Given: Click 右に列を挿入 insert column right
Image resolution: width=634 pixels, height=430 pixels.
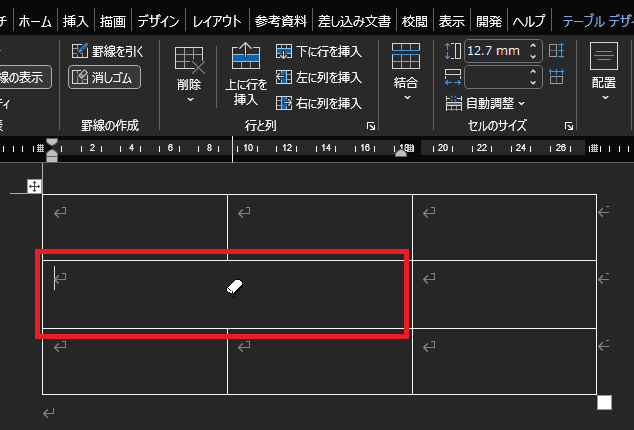Looking at the screenshot, I should (318, 101).
